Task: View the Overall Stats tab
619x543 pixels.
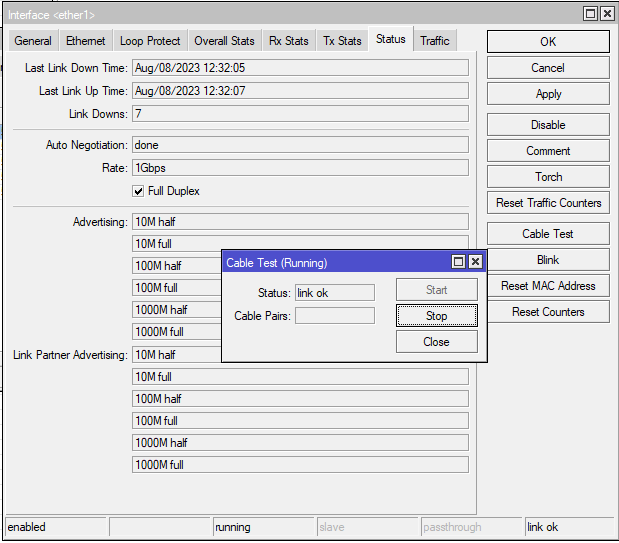Action: point(224,41)
